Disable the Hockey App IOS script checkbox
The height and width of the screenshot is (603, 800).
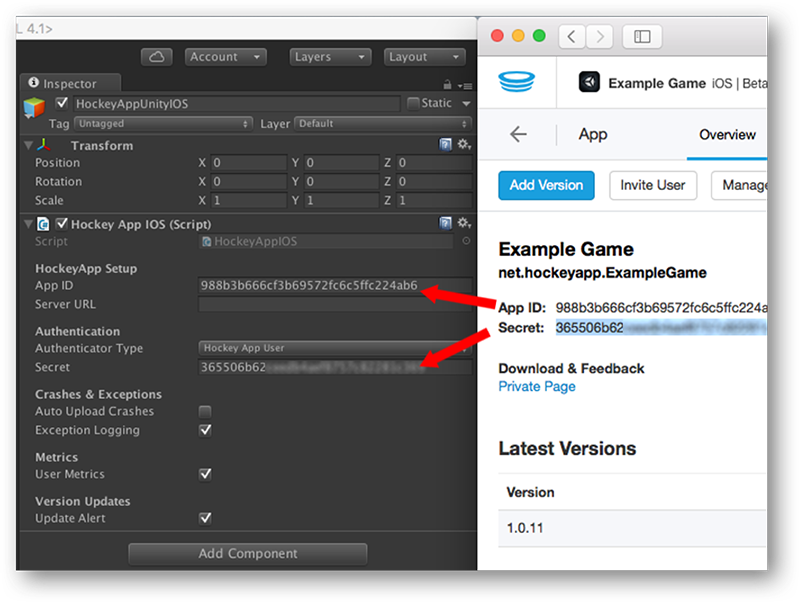tap(62, 223)
